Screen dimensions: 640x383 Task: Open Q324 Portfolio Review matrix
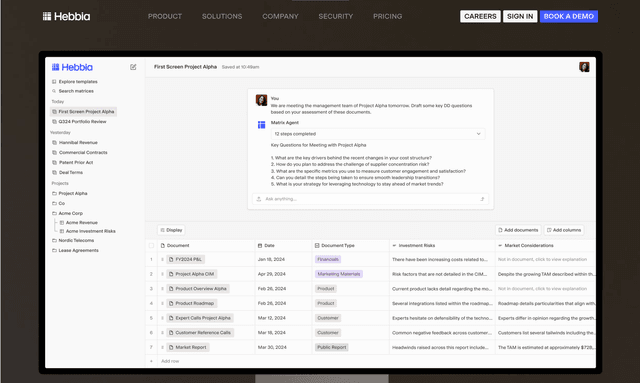(x=79, y=122)
